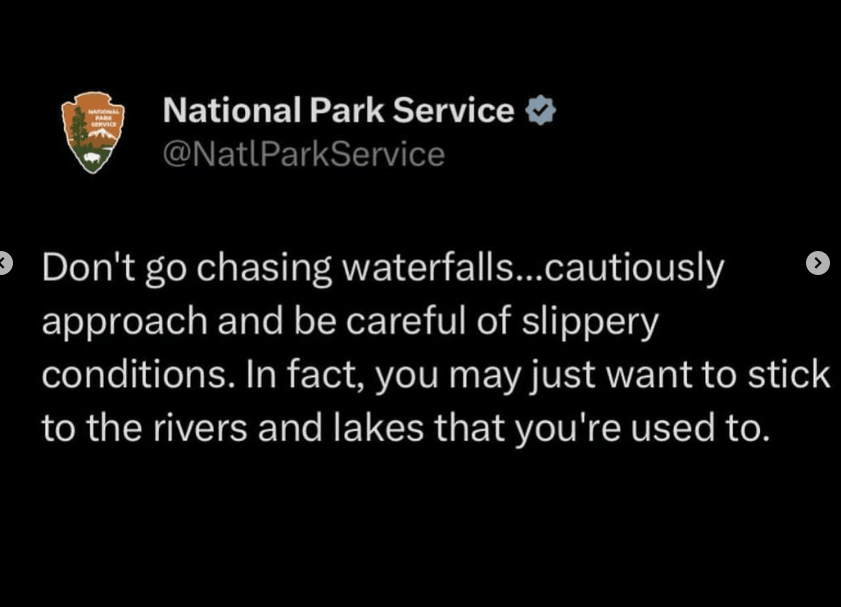Click the blue verified checkmark badge
841x607 pixels.
(540, 110)
